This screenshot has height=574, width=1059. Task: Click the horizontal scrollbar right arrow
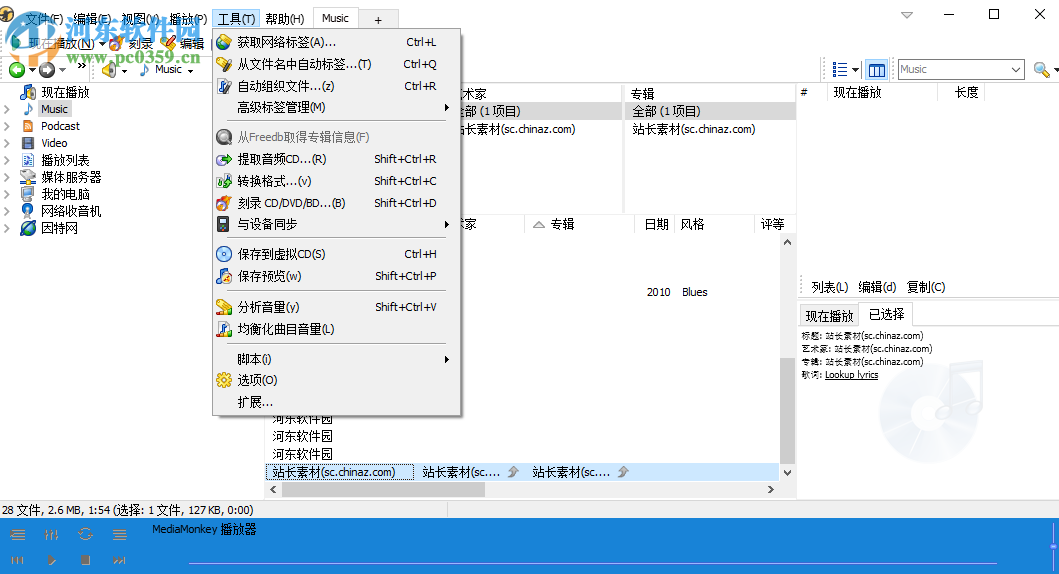click(771, 490)
